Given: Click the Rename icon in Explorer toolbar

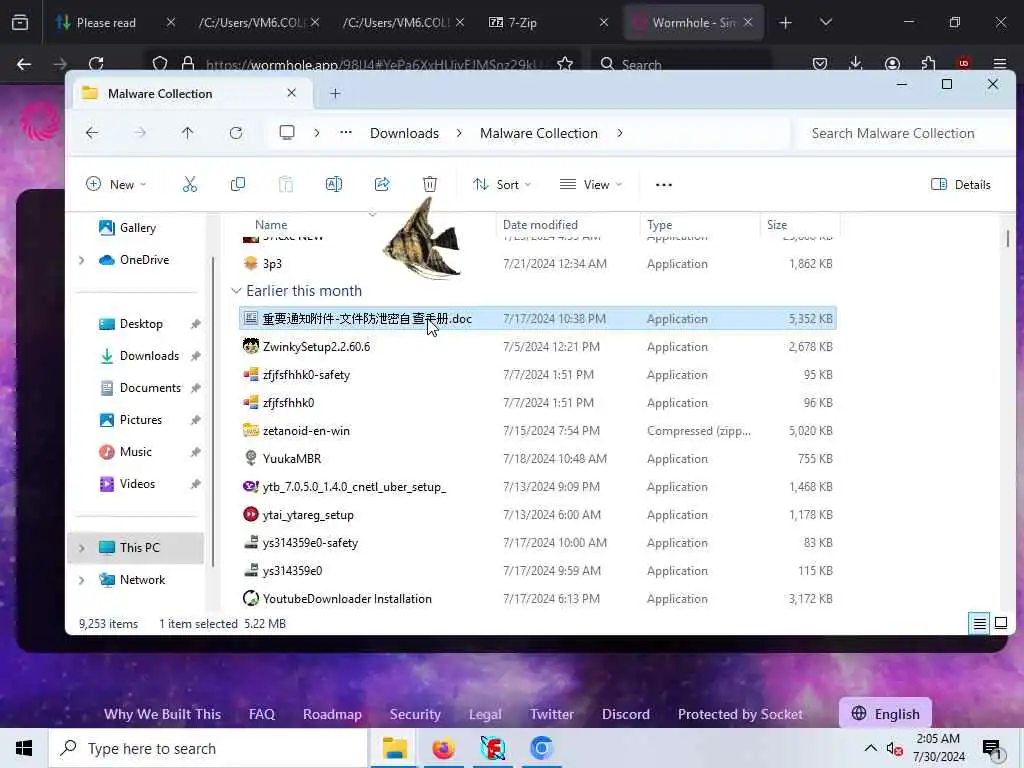Looking at the screenshot, I should 334,184.
